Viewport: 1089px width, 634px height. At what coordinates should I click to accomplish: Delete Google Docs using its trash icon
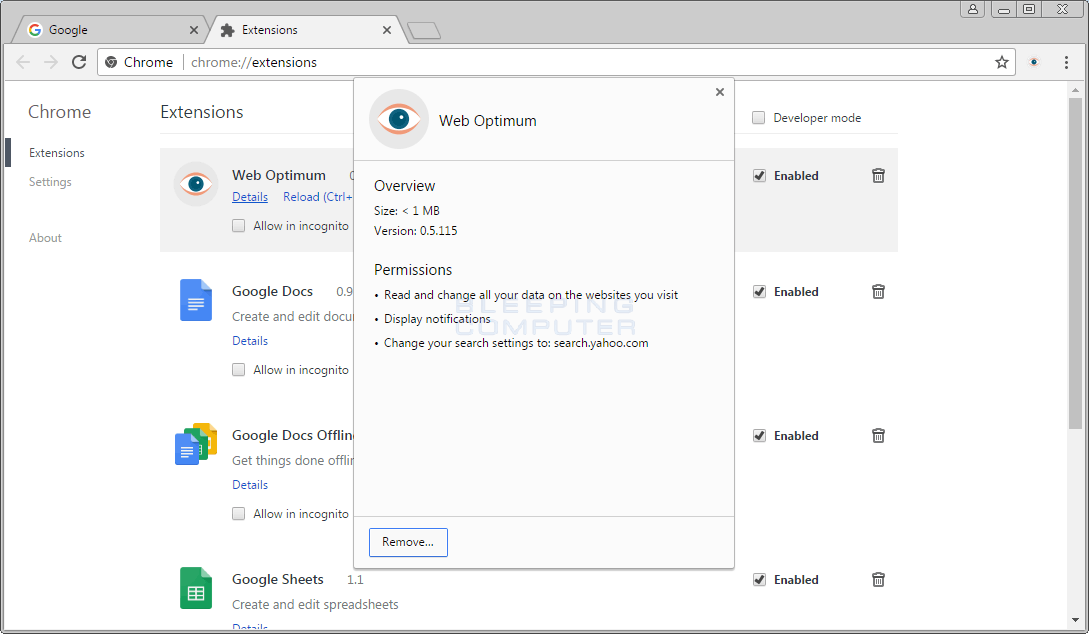point(878,292)
